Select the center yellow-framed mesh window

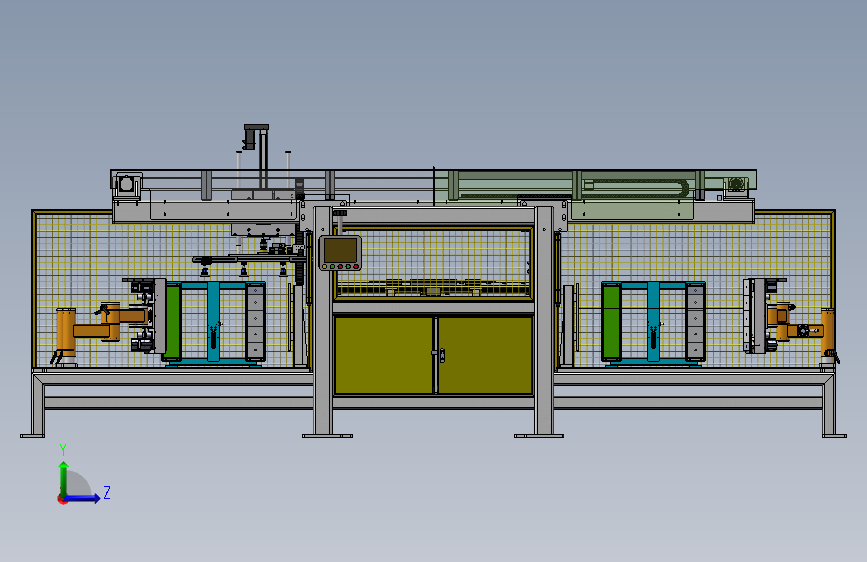click(x=433, y=263)
